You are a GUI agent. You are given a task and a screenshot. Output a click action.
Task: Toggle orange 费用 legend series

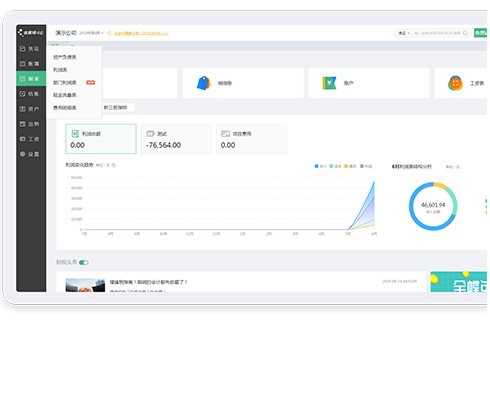[350, 166]
